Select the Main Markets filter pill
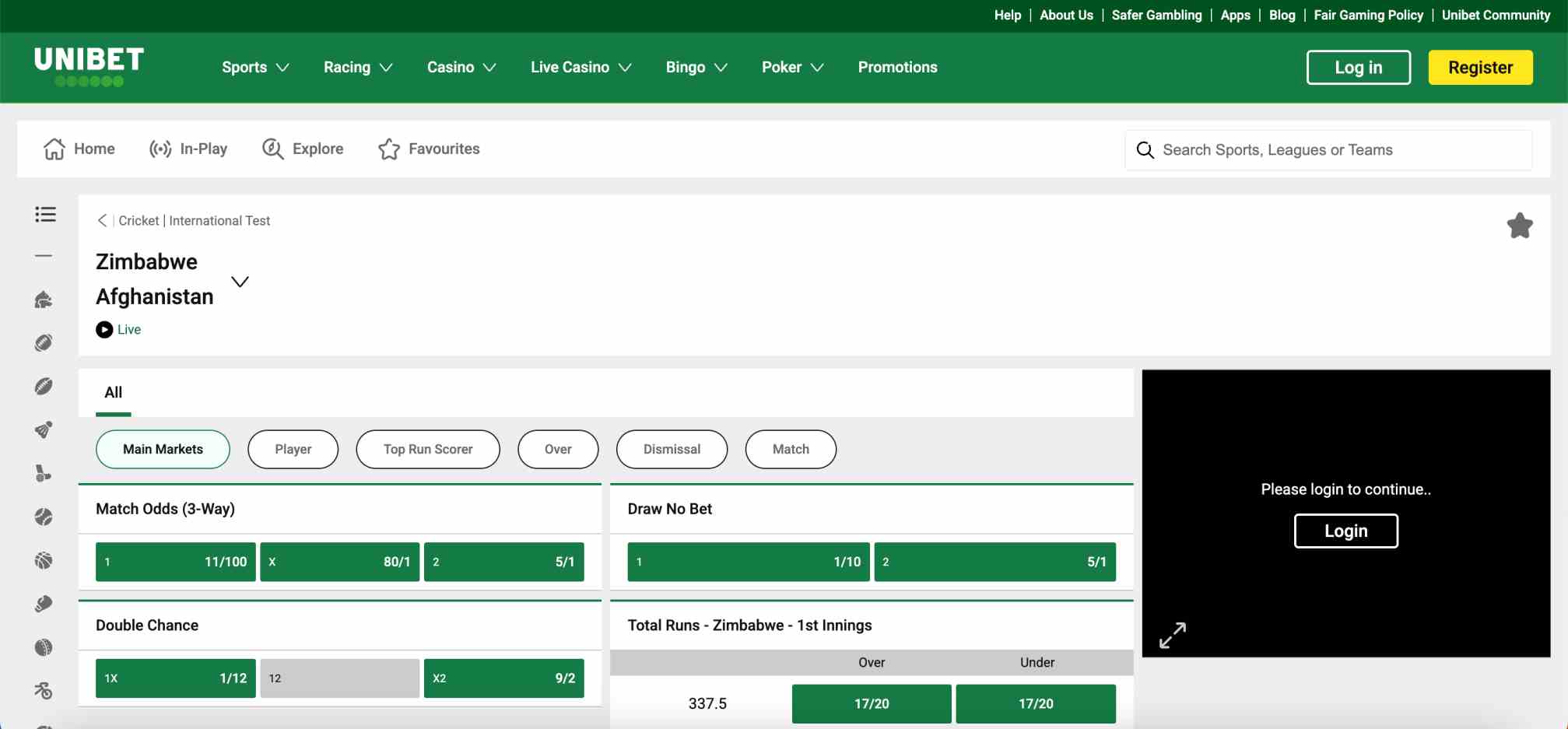This screenshot has height=729, width=1568. pyautogui.click(x=163, y=449)
